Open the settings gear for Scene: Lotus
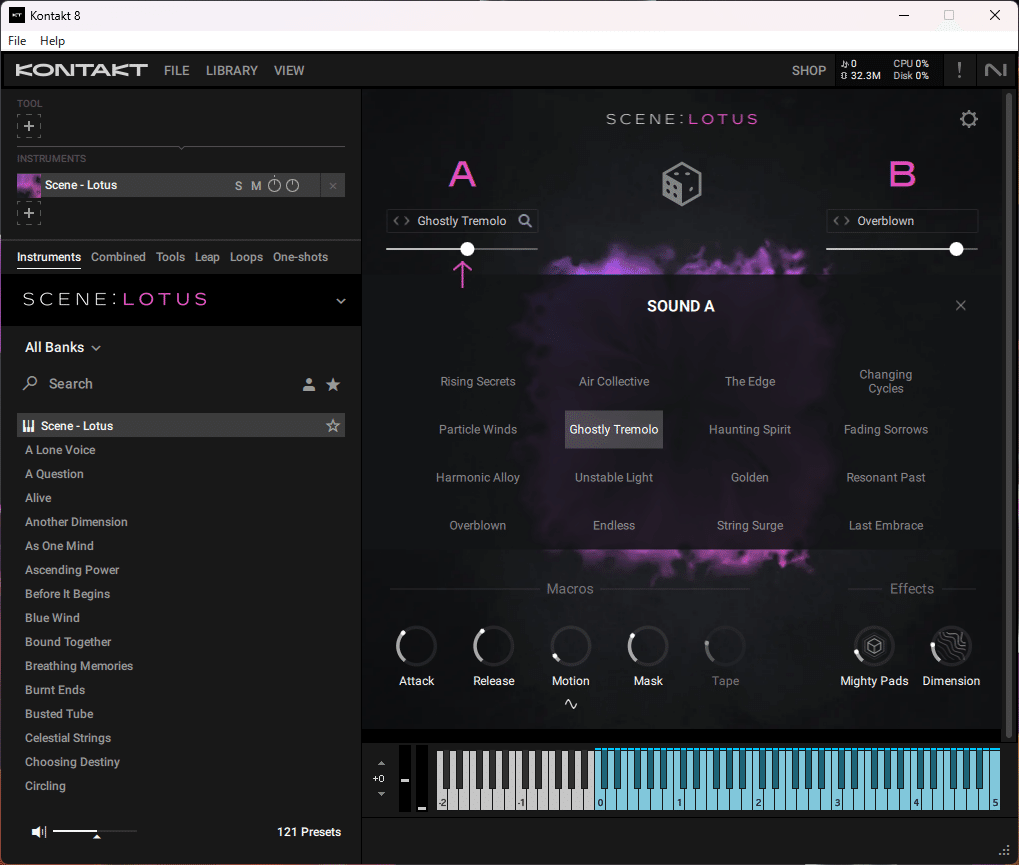 tap(968, 119)
